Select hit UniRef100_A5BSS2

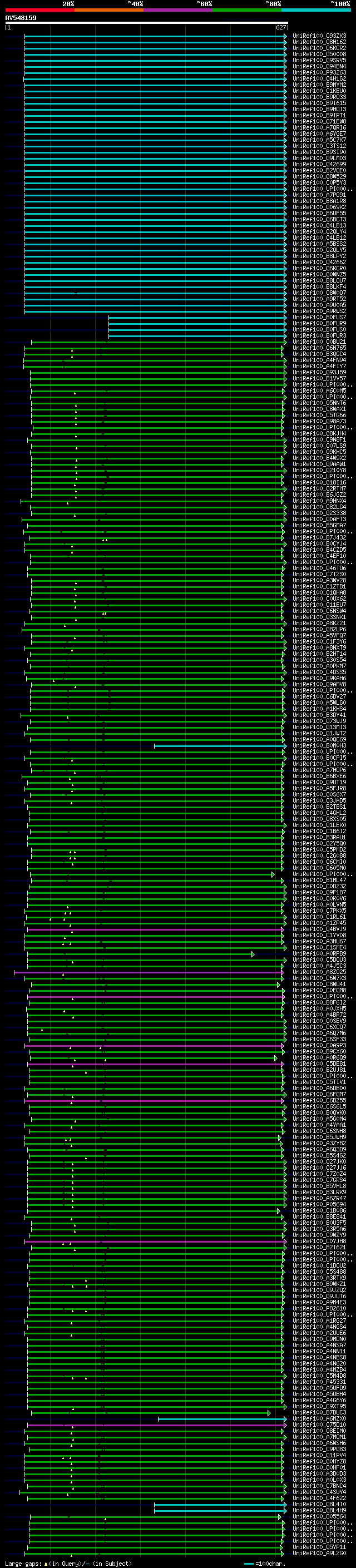319,244
